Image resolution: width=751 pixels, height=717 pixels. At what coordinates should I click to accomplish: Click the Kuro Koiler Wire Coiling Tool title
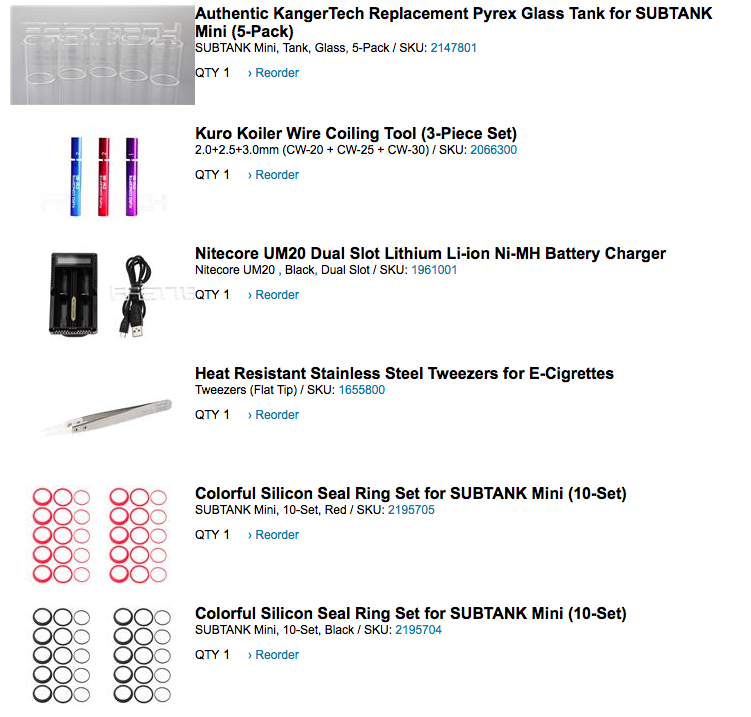pyautogui.click(x=356, y=133)
